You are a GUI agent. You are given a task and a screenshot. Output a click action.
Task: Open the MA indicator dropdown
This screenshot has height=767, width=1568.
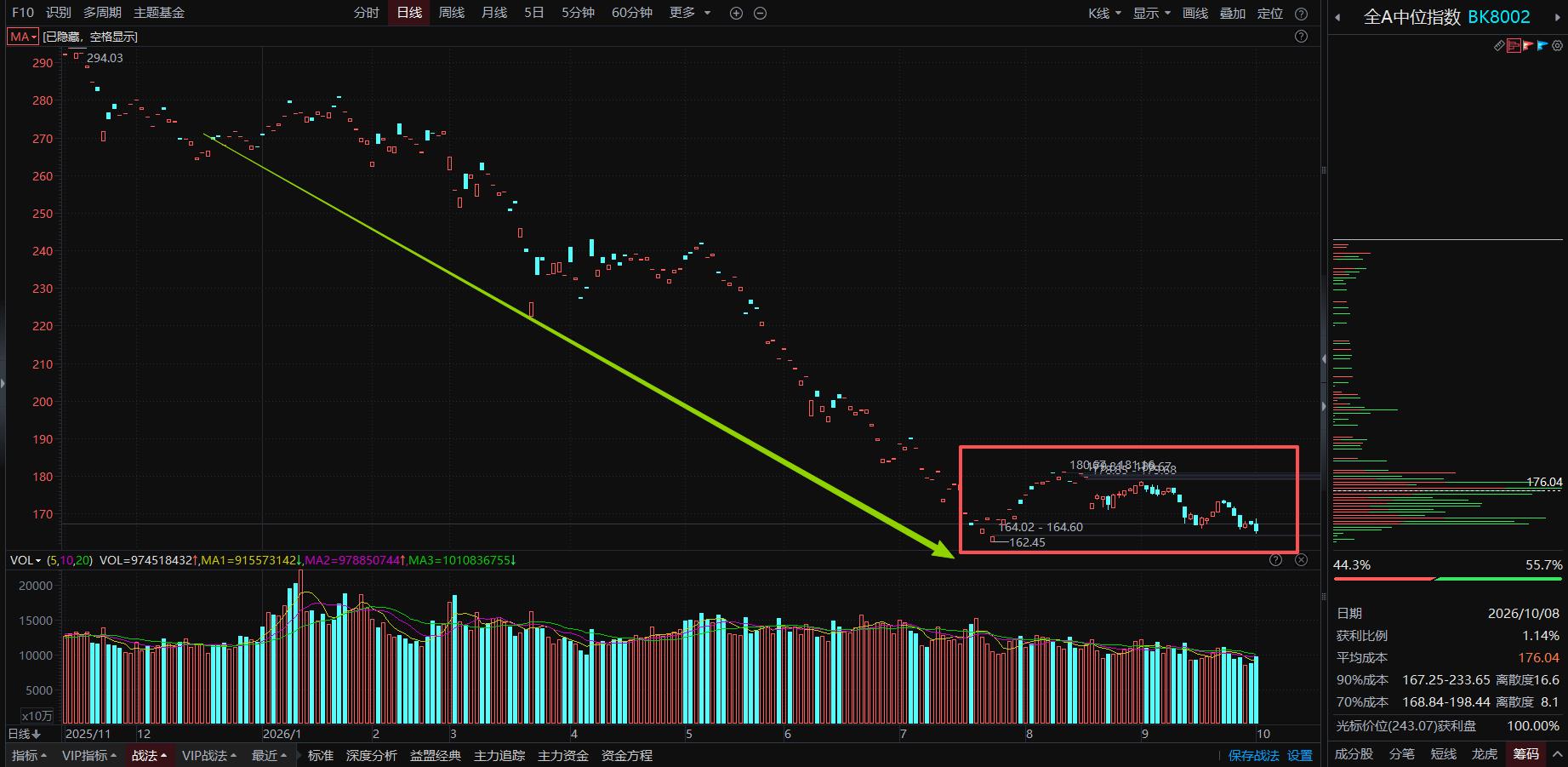(x=23, y=37)
